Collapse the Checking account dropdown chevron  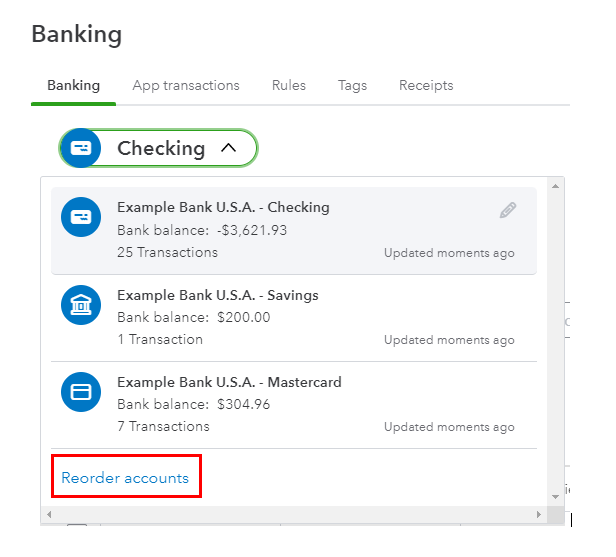(228, 148)
